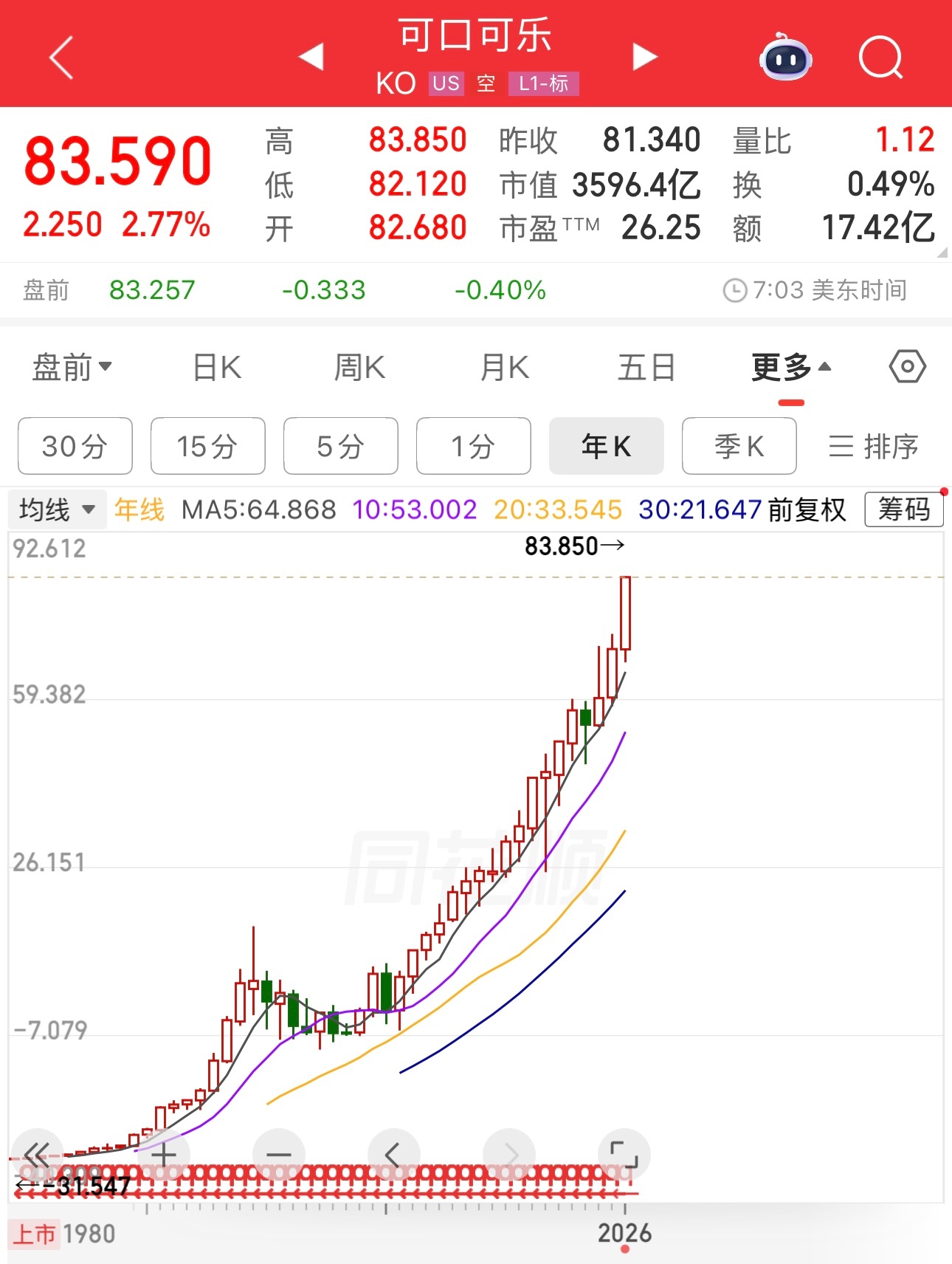
Task: Go back with the top-left arrow
Action: point(61,58)
